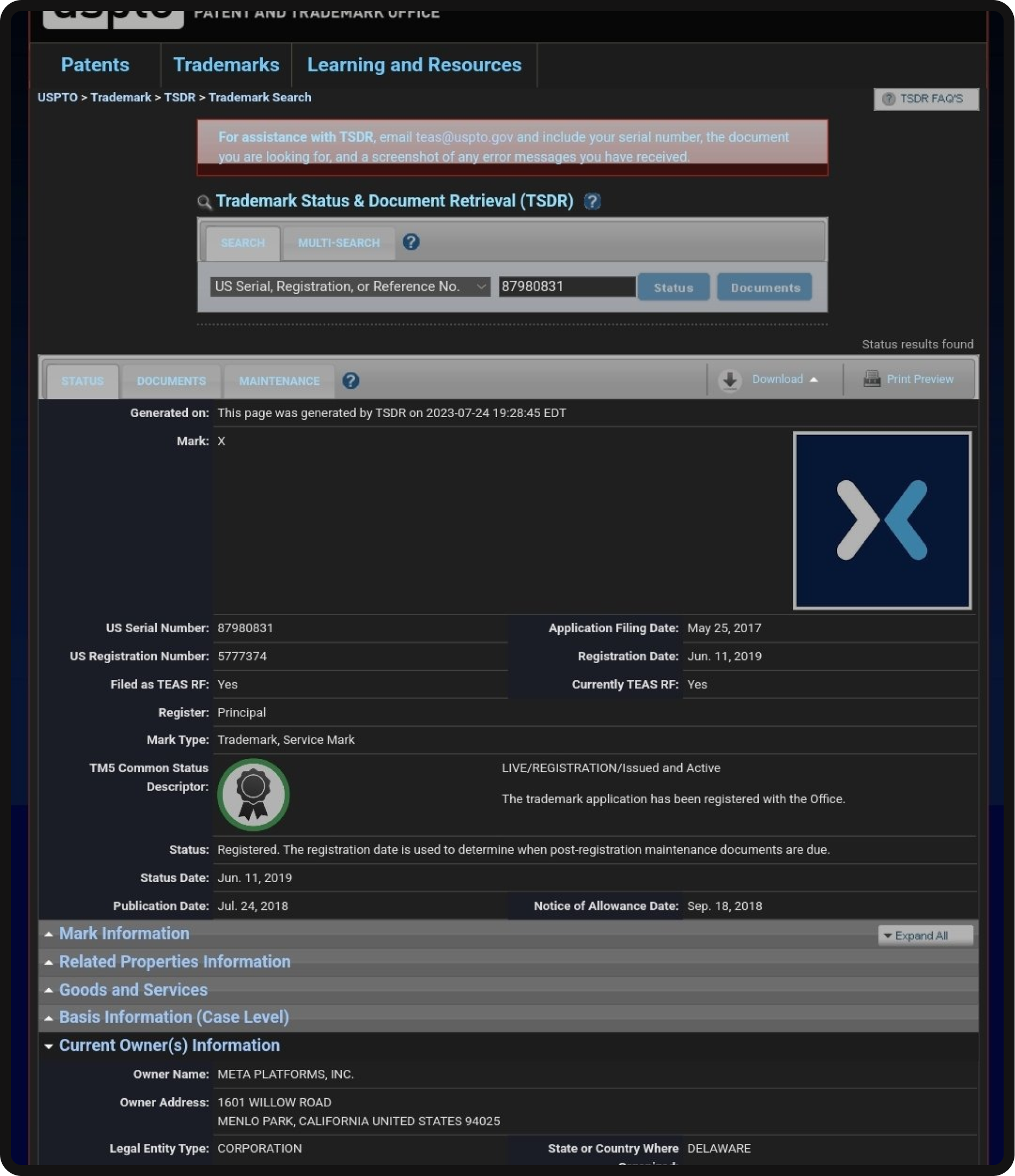Open Learning and Resources menu
Viewport: 1015px width, 1176px height.
pyautogui.click(x=414, y=65)
